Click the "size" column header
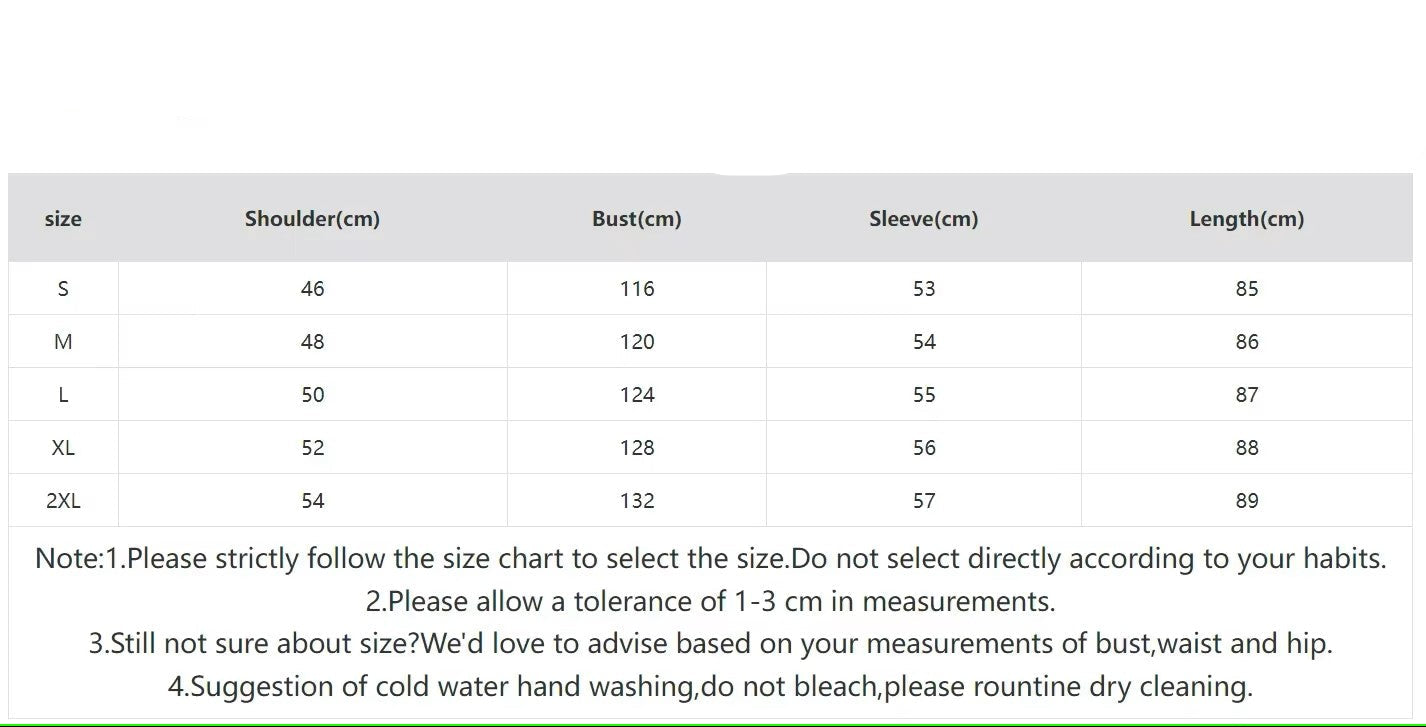 click(63, 219)
